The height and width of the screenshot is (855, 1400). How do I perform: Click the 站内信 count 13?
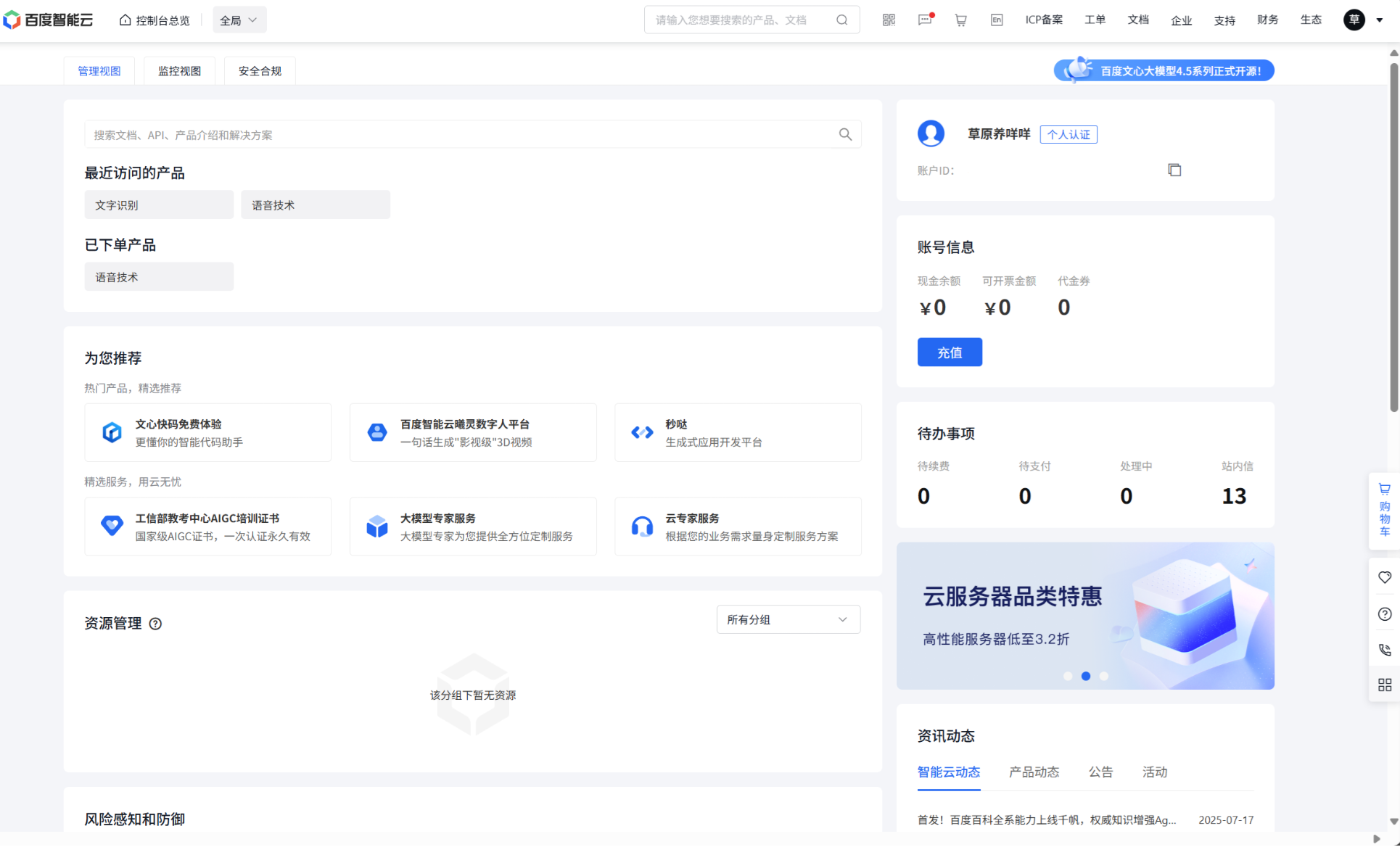click(1233, 496)
